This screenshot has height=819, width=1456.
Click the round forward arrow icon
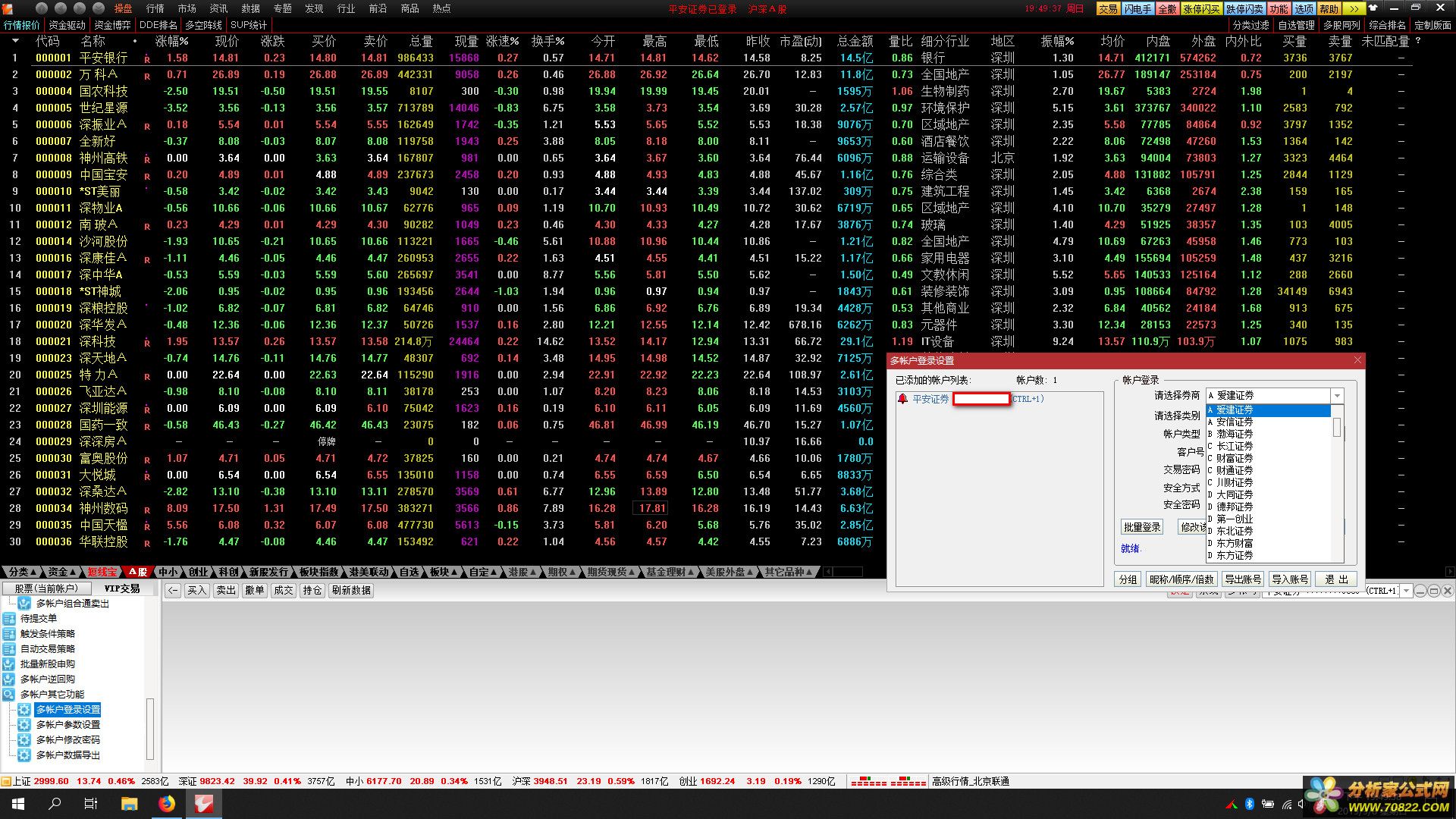click(80, 8)
